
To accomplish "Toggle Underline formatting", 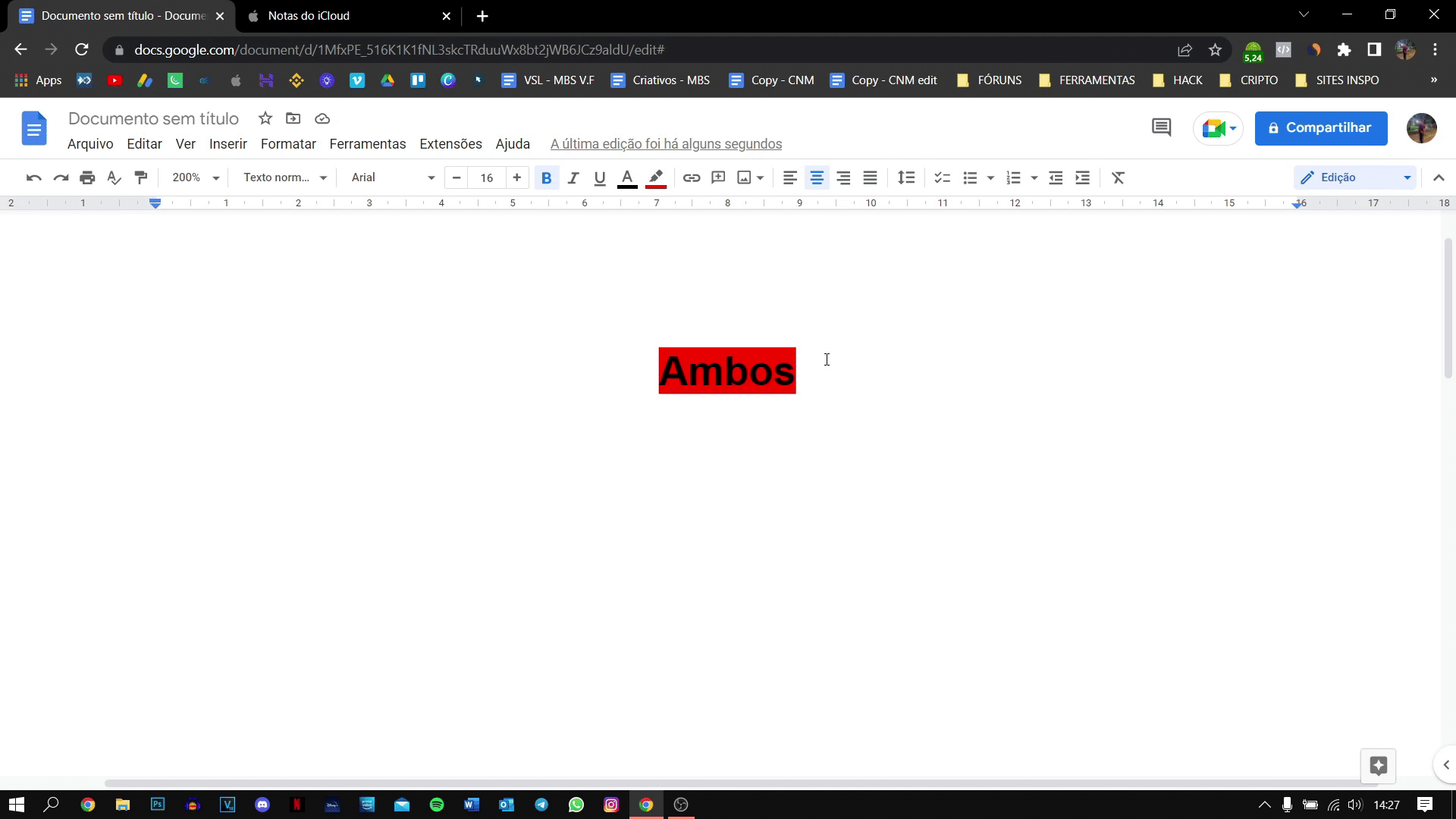I will tap(600, 177).
